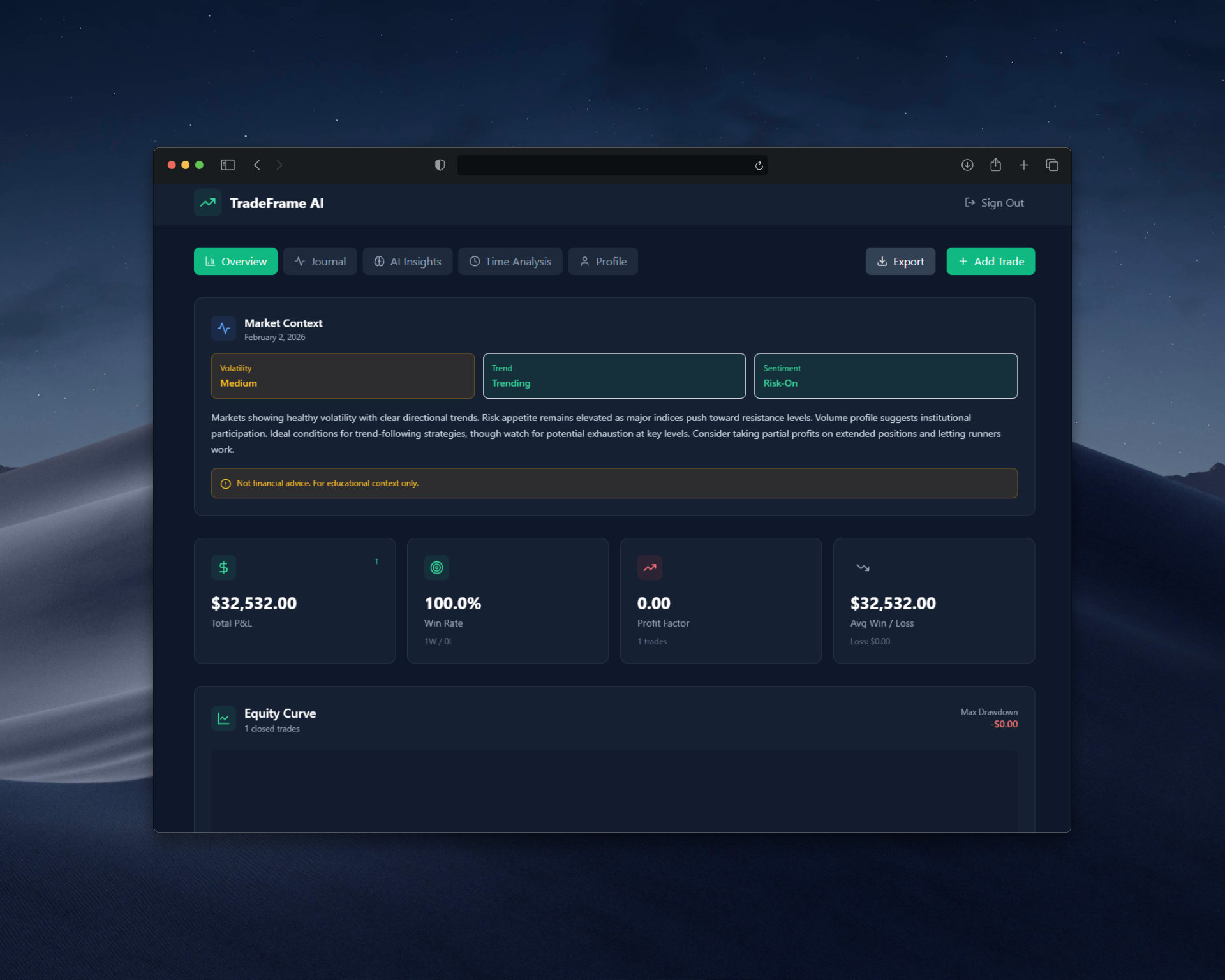1225x980 pixels.
Task: Click the warning icon beside financial advice notice
Action: point(225,484)
